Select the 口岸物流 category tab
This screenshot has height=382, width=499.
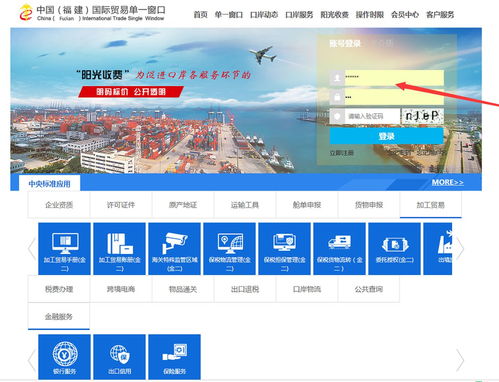point(307,289)
